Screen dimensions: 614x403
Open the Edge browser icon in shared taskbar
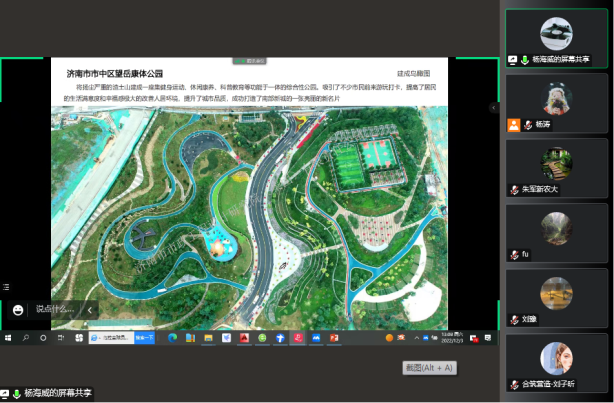(172, 339)
